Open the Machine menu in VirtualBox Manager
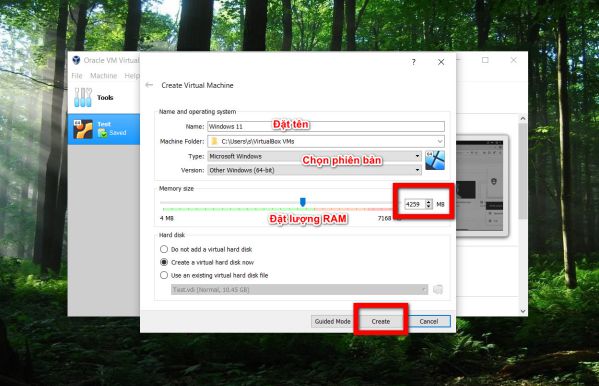 coord(104,76)
